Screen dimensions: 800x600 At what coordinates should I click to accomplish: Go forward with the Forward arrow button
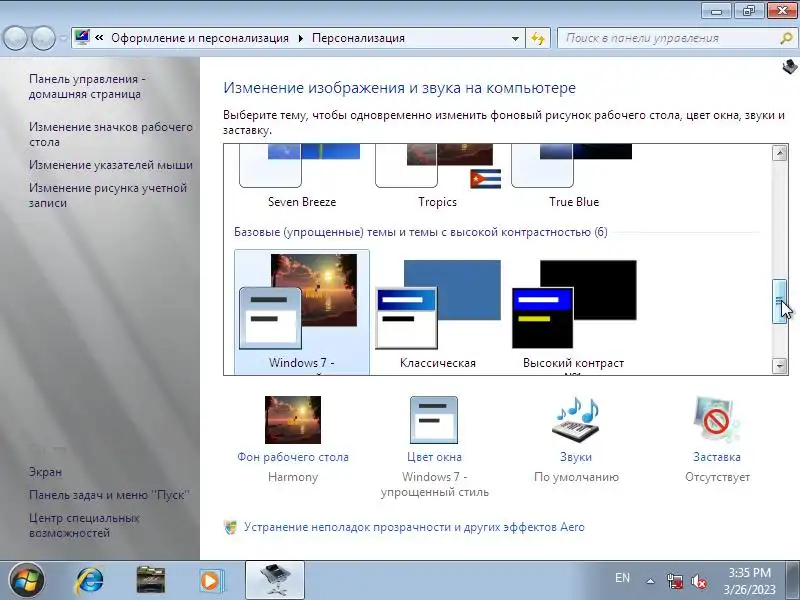[43, 38]
